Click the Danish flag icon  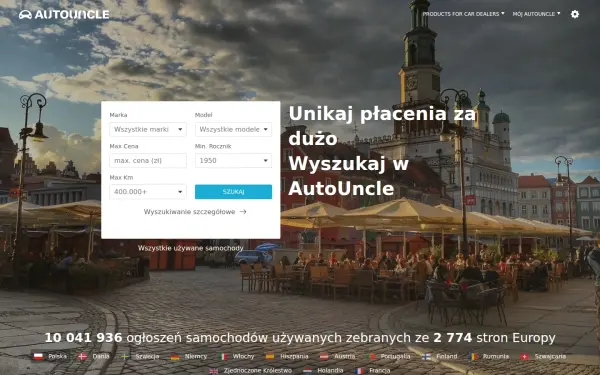tap(83, 357)
